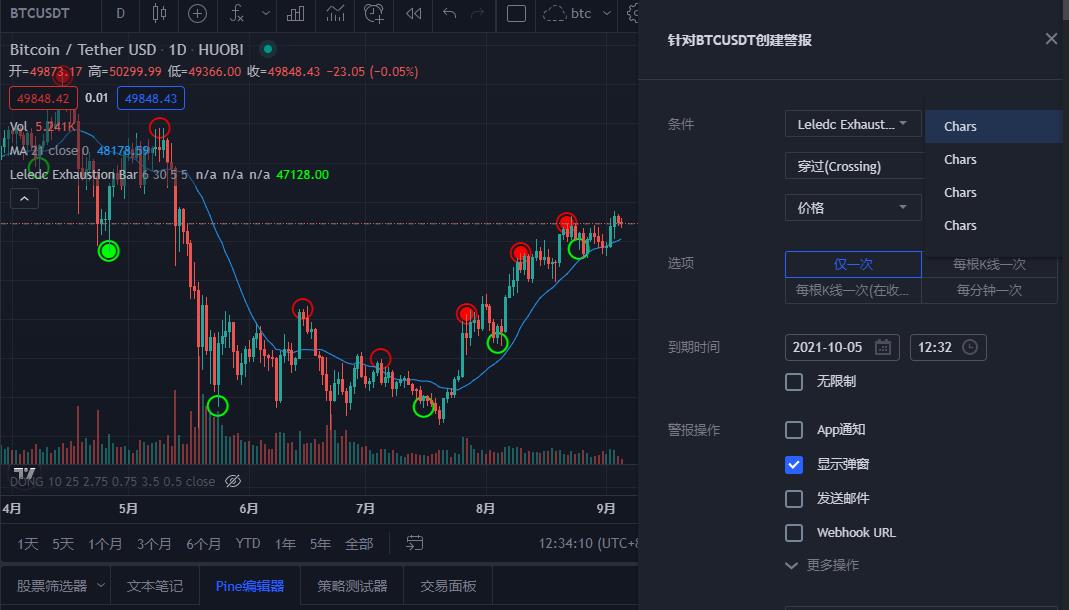Open the btc cloud layout save menu

pyautogui.click(x=567, y=14)
